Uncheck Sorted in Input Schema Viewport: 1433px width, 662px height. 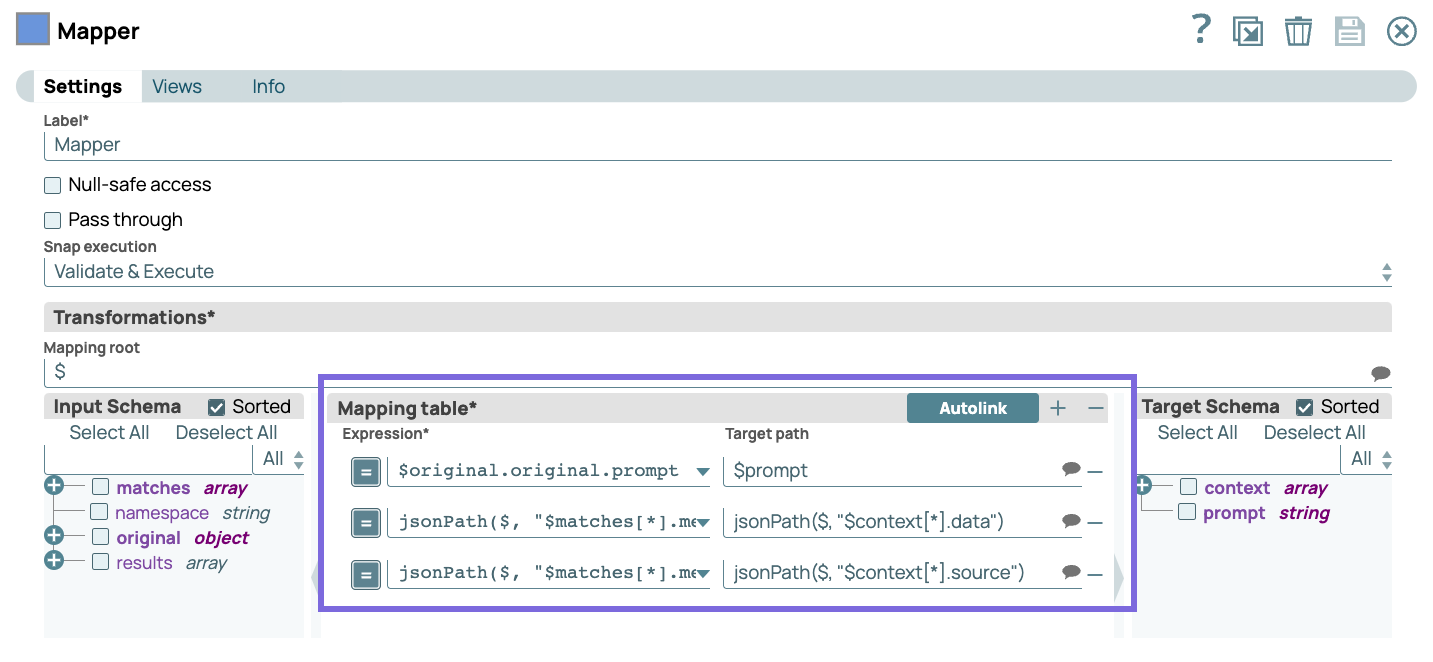coord(217,407)
